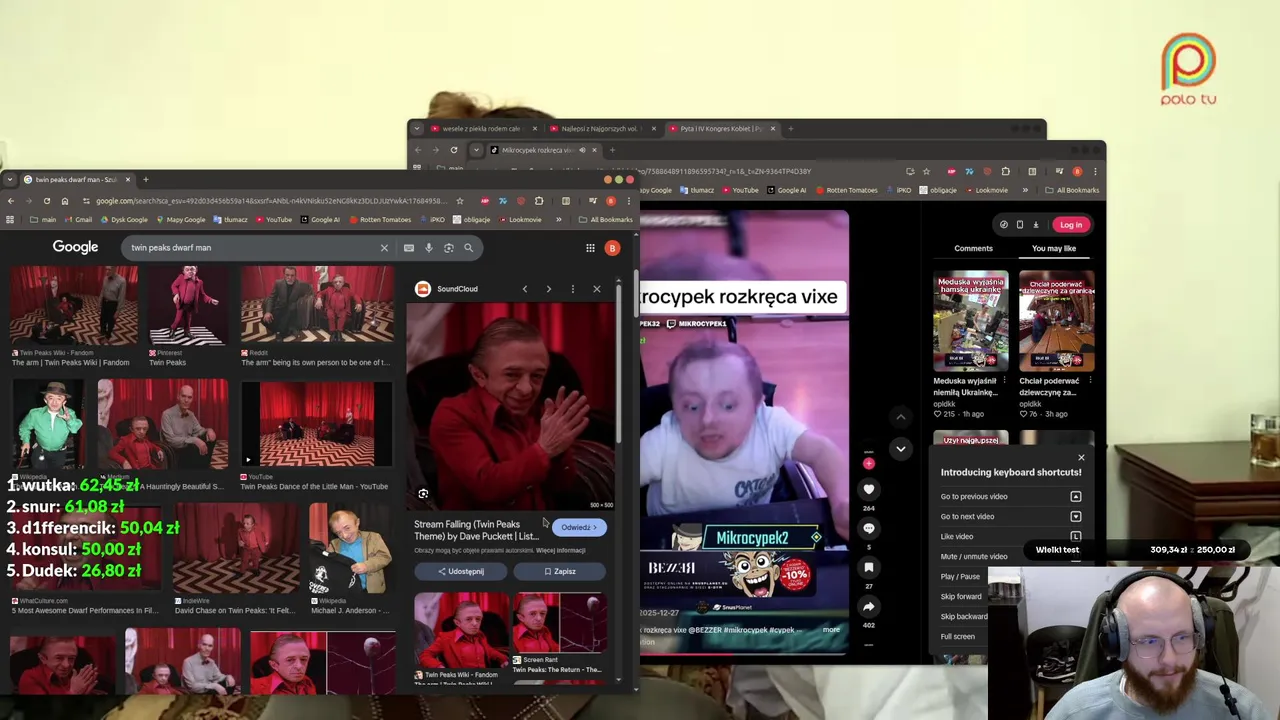1280x720 pixels.
Task: Open the home page in the Google window
Action: [65, 201]
